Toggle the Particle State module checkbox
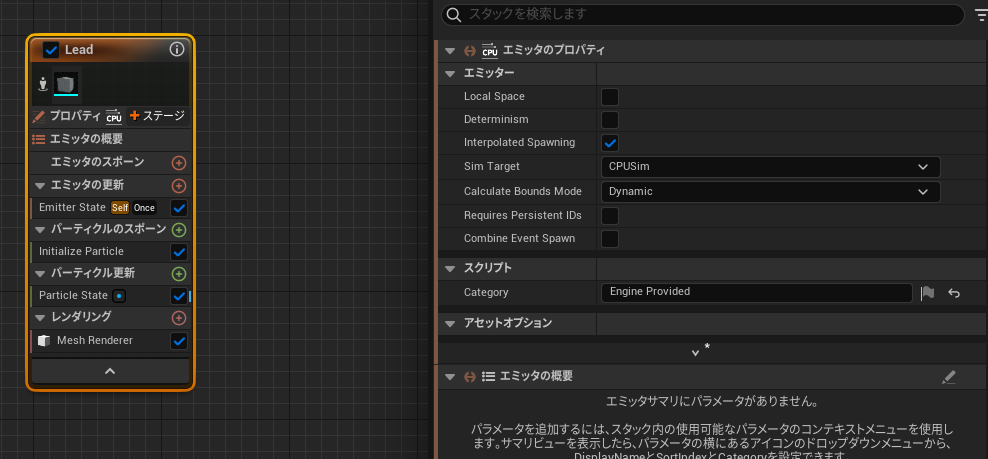Viewport: 988px width, 459px height. [179, 295]
